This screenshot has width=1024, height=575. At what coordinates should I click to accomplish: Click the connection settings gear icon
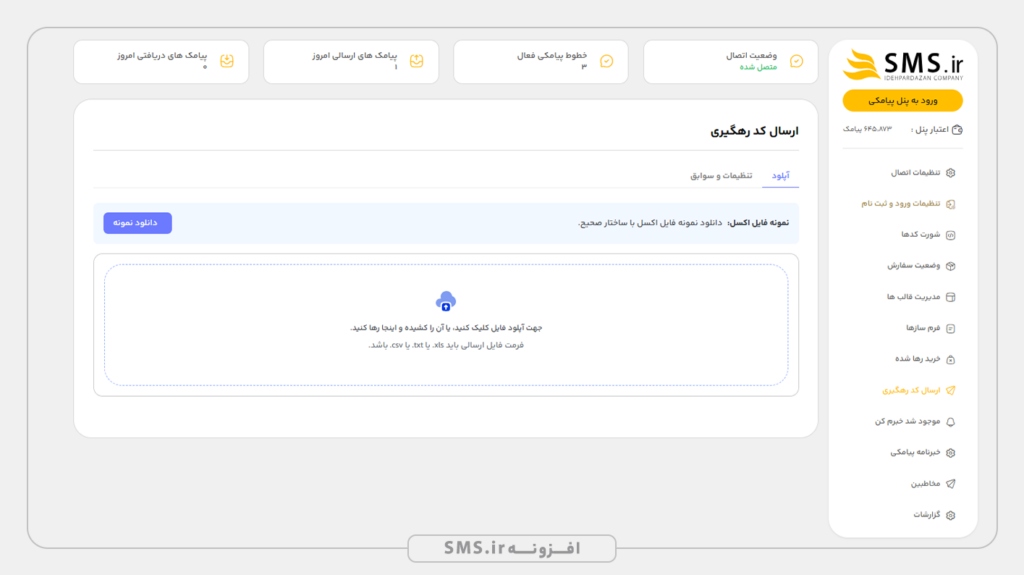(x=951, y=172)
